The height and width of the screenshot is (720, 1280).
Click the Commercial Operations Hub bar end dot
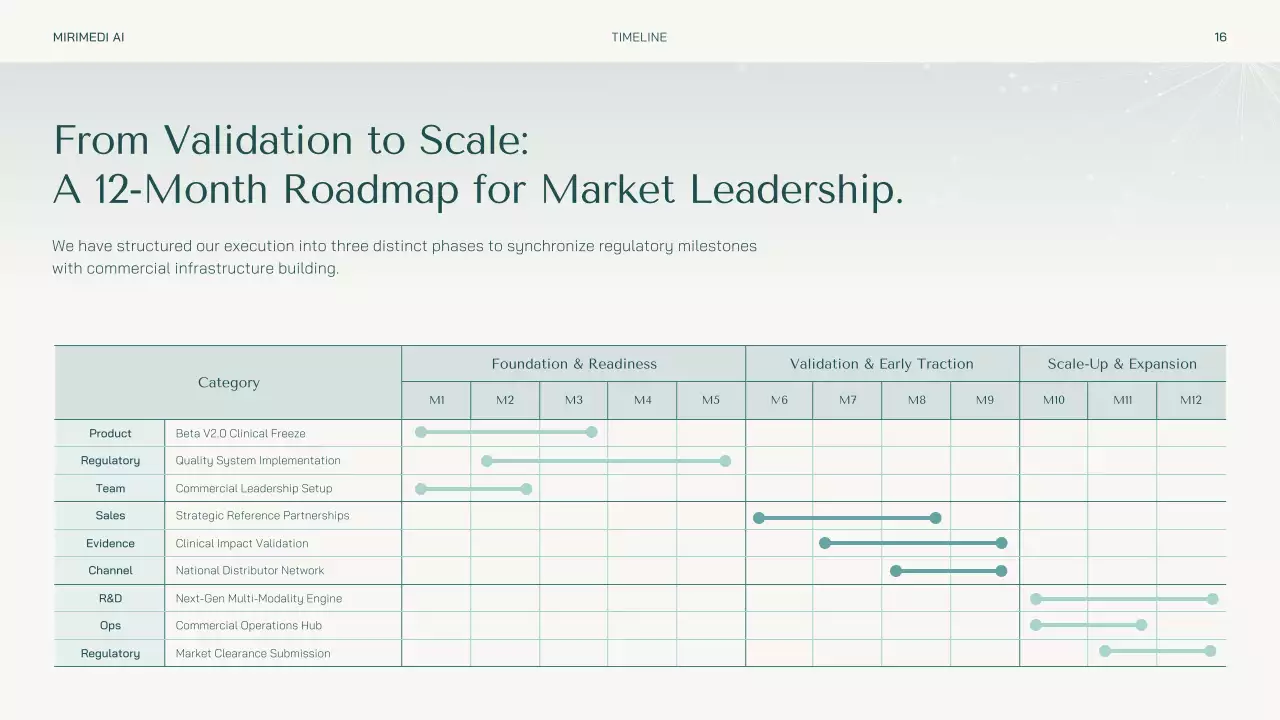tap(1141, 625)
